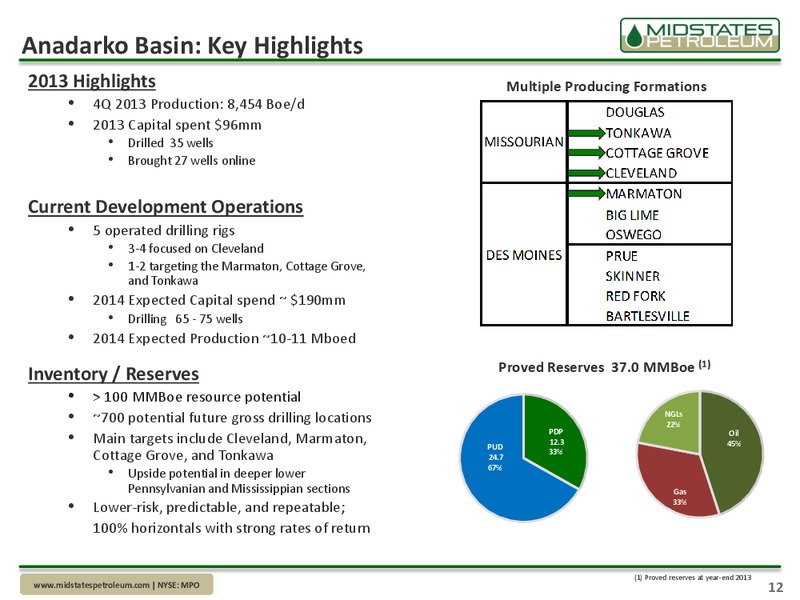The width and height of the screenshot is (800, 600).
Task: Click the MISSOURIAN table cell
Action: click(523, 142)
